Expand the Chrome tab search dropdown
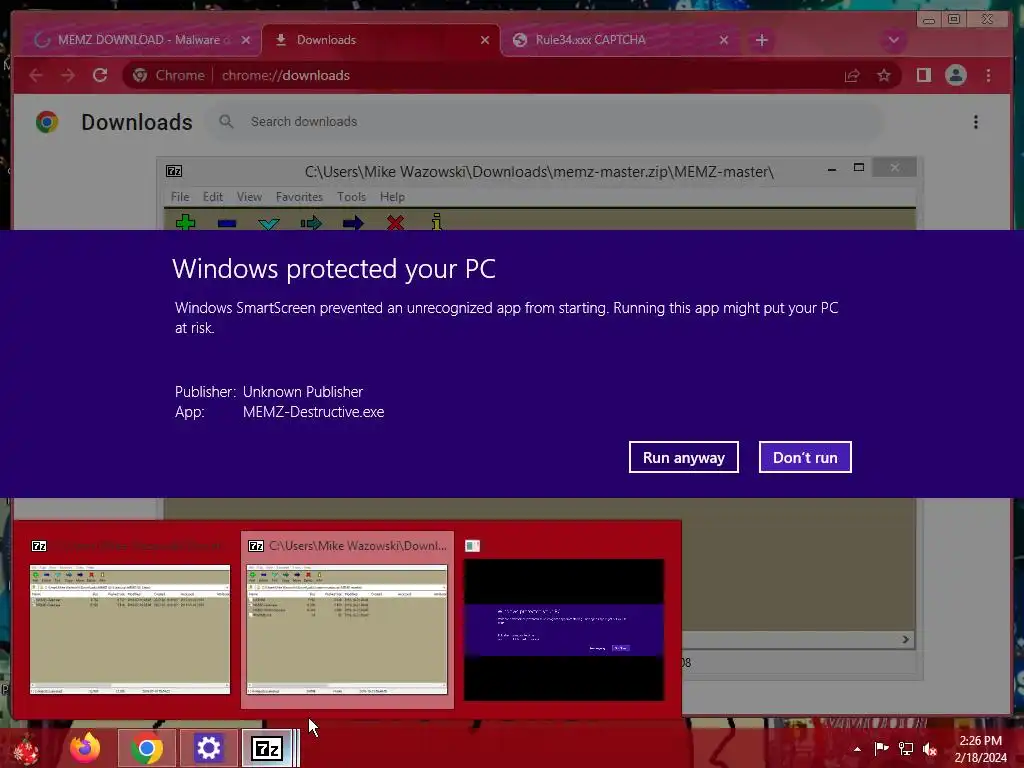 [893, 40]
